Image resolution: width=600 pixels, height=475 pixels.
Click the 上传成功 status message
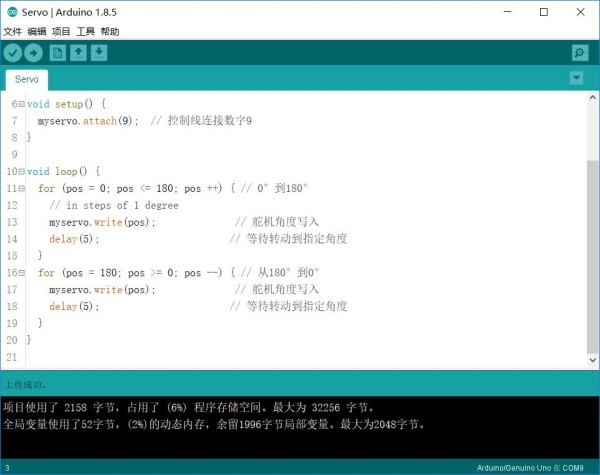click(26, 385)
